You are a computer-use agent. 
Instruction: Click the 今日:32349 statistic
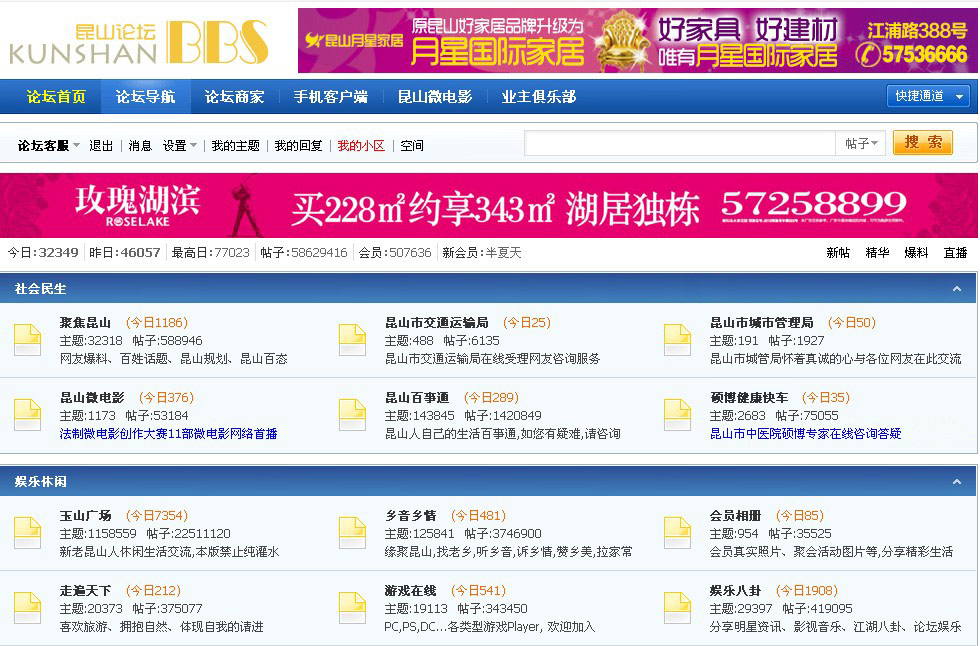[43, 252]
